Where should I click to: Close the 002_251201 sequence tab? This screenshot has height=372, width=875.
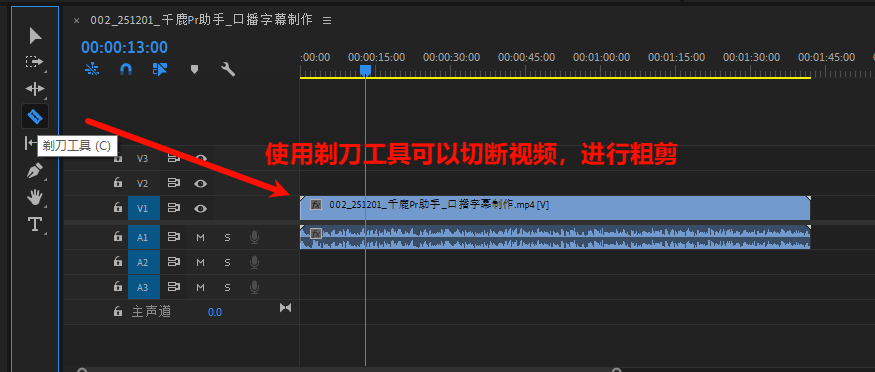pos(76,21)
